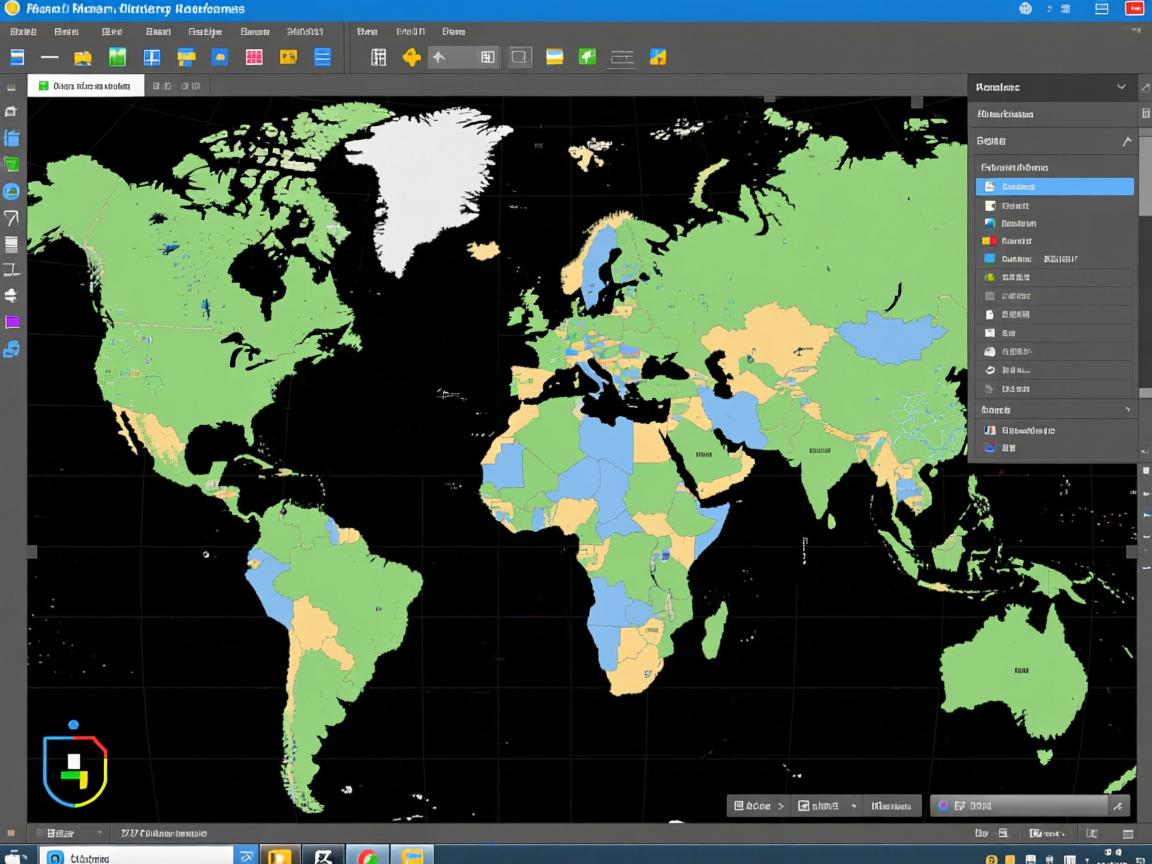Screen dimensions: 1152x864
Task: Open the dropdown next to the second status bar button
Action: (855, 805)
